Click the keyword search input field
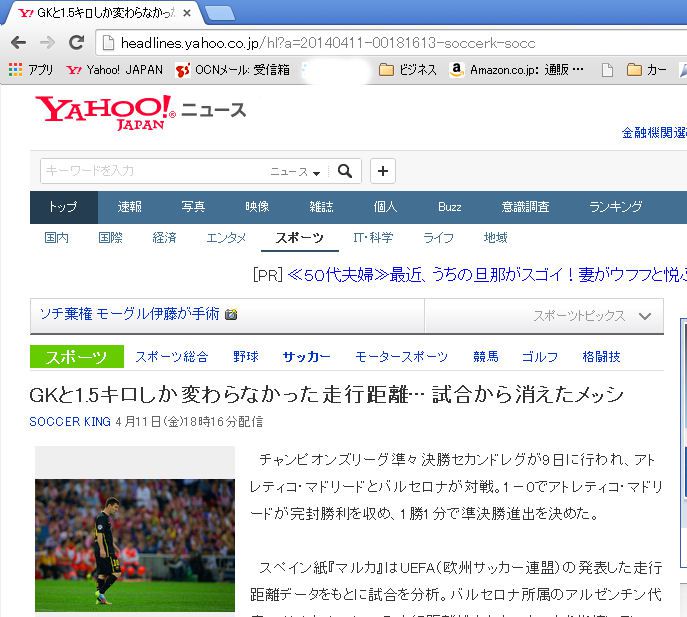Screen dimensions: 687x617 tap(150, 171)
